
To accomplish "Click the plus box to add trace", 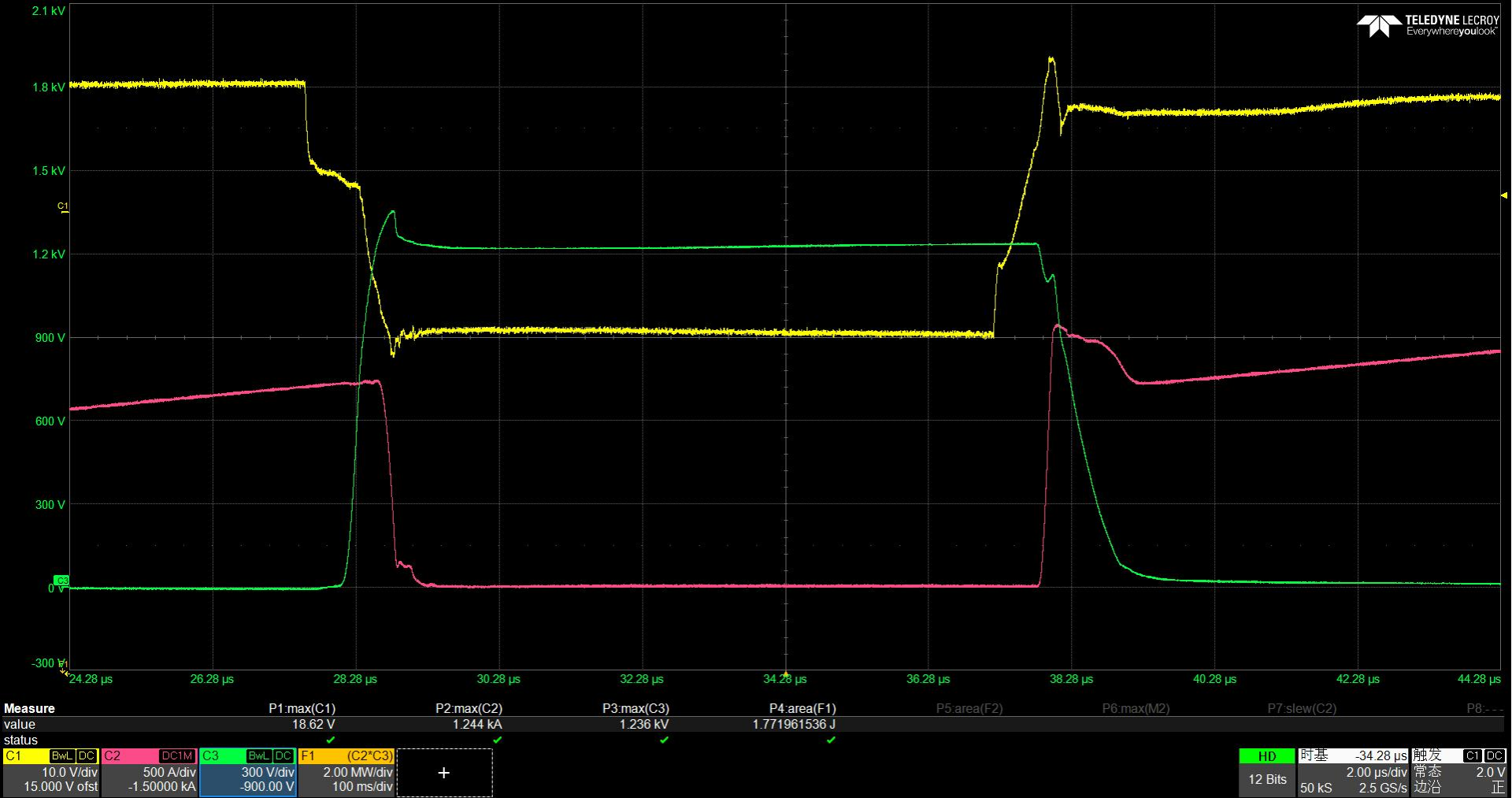I will click(x=444, y=773).
